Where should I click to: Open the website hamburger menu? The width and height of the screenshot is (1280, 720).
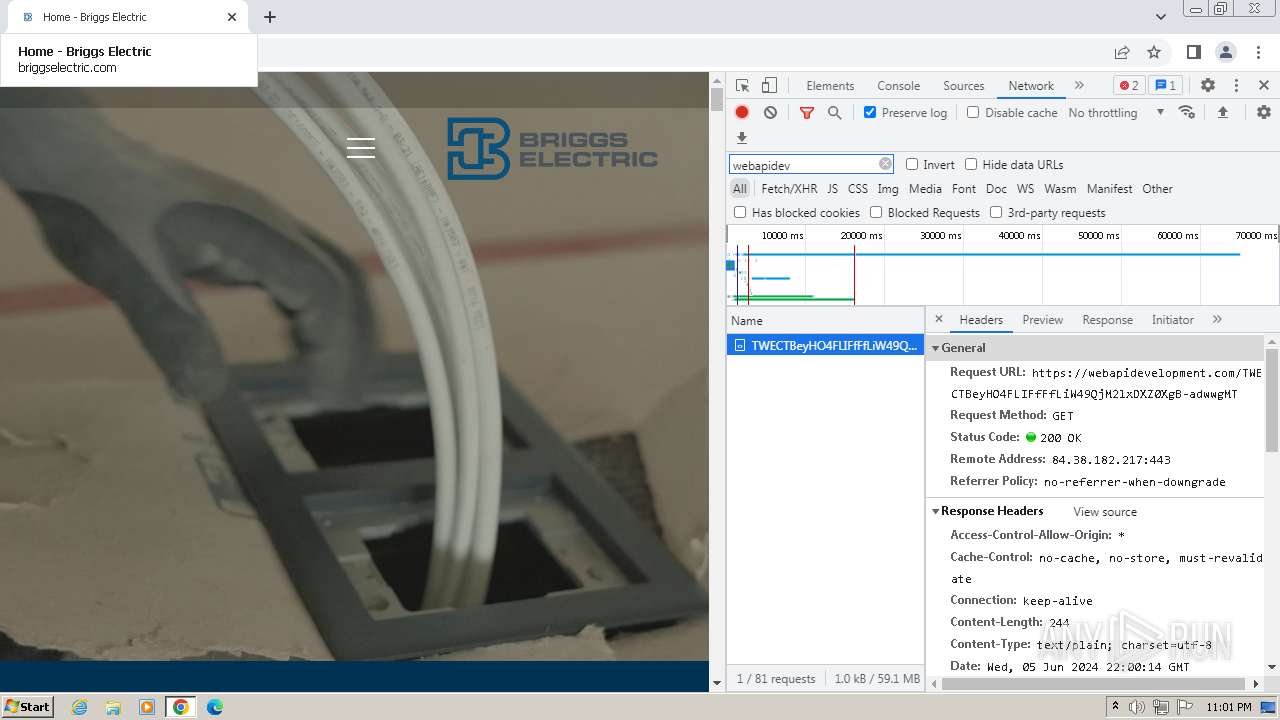(361, 148)
